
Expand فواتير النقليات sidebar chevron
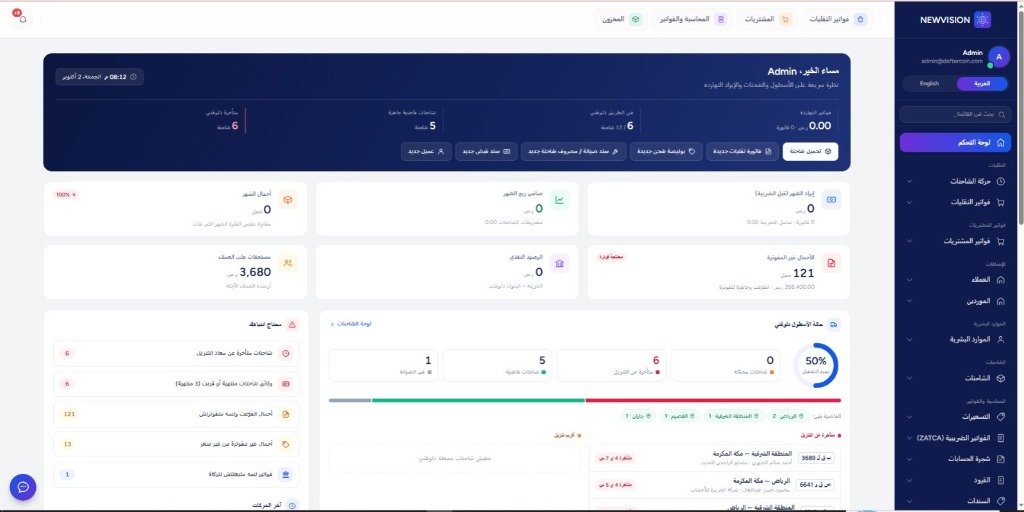coord(908,202)
